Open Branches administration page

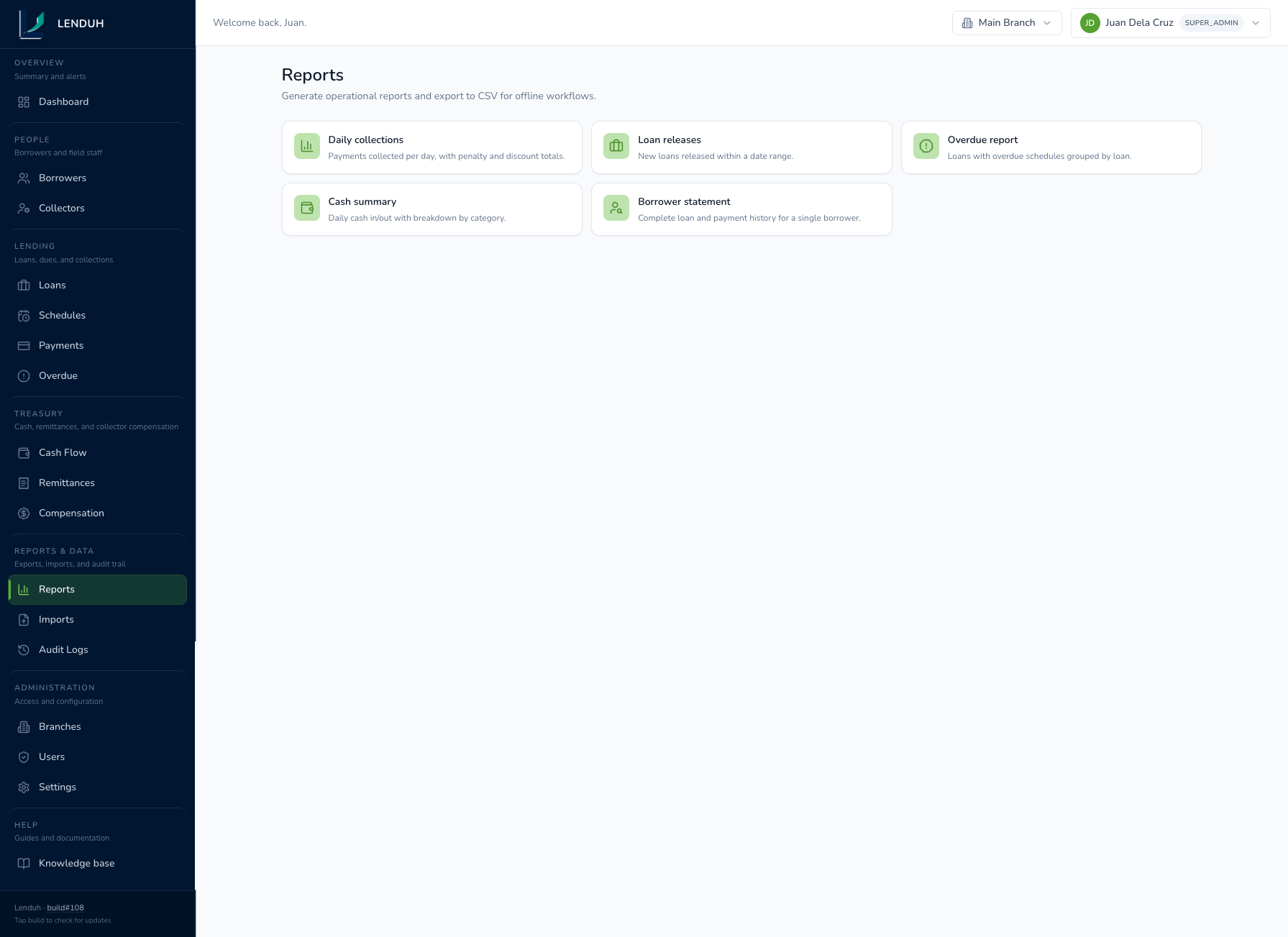click(98, 727)
